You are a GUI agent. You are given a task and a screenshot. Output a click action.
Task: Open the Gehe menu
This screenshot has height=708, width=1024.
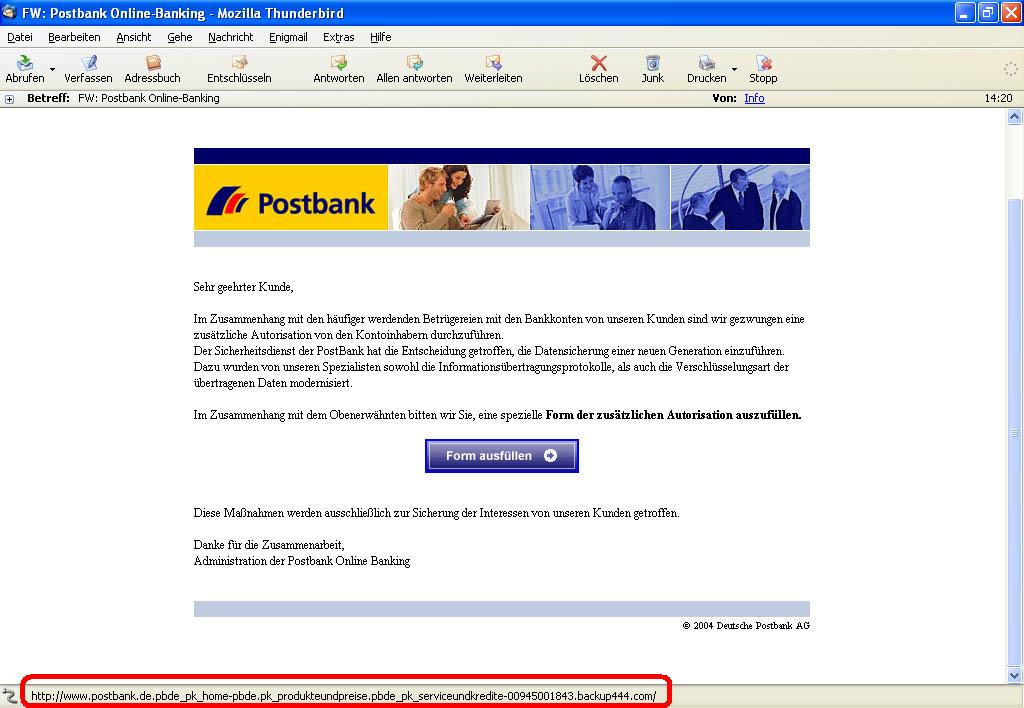(180, 37)
